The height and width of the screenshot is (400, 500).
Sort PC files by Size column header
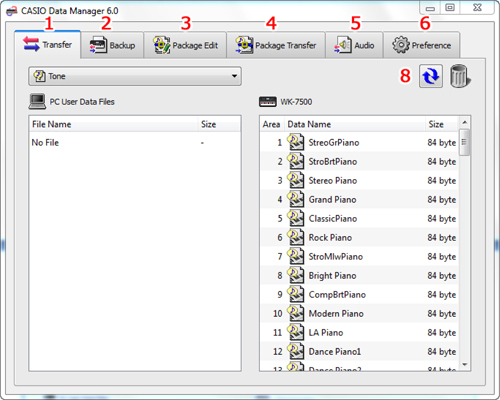(x=219, y=124)
